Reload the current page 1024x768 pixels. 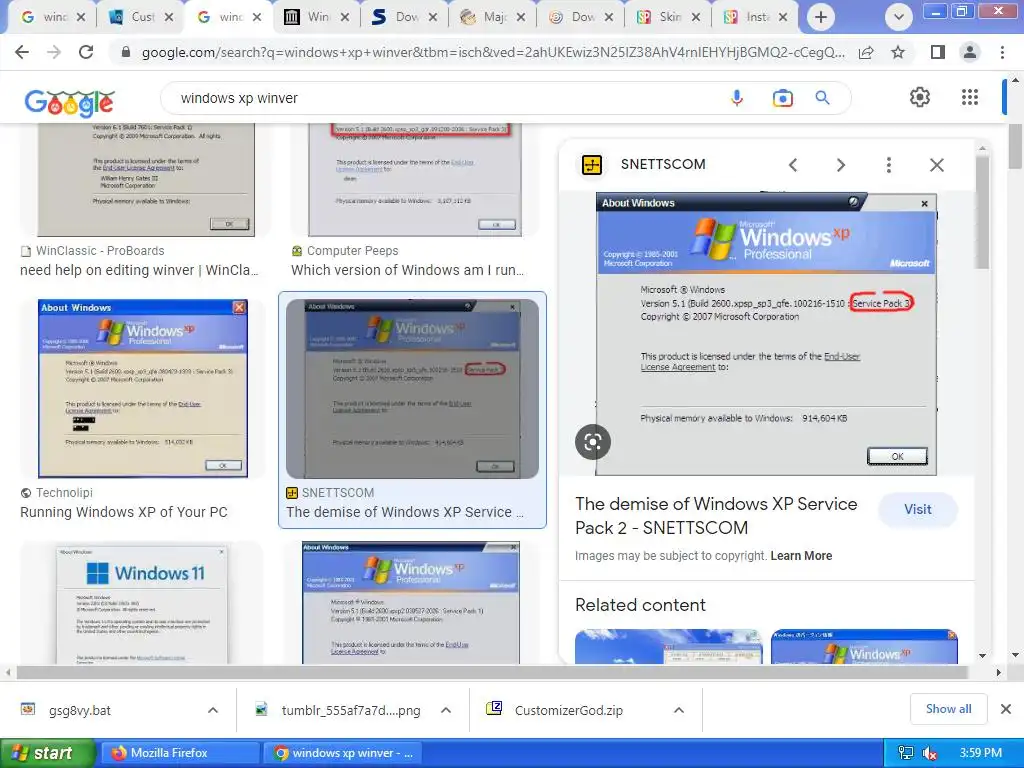[86, 52]
